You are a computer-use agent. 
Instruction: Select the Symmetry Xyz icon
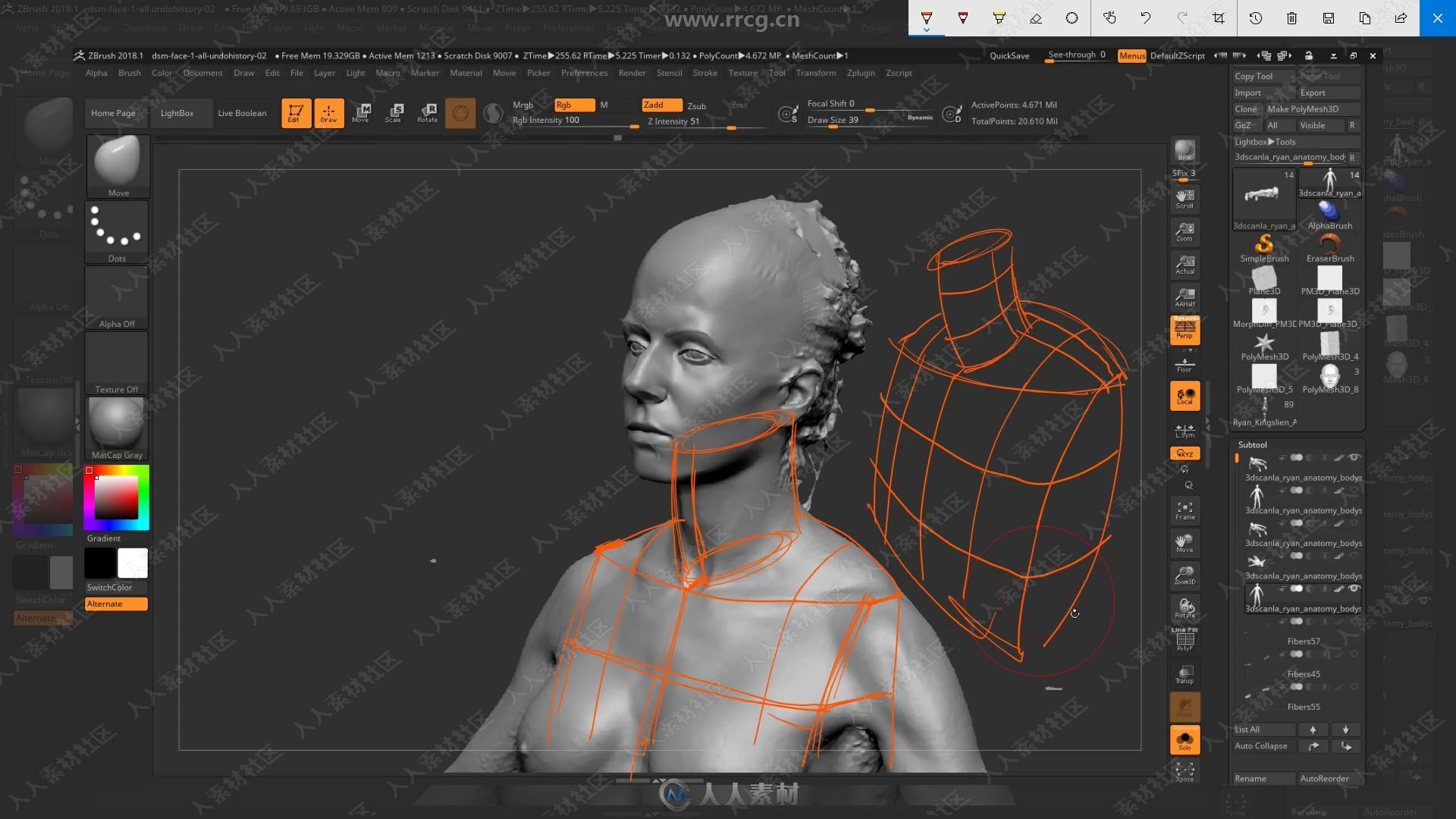click(1184, 453)
